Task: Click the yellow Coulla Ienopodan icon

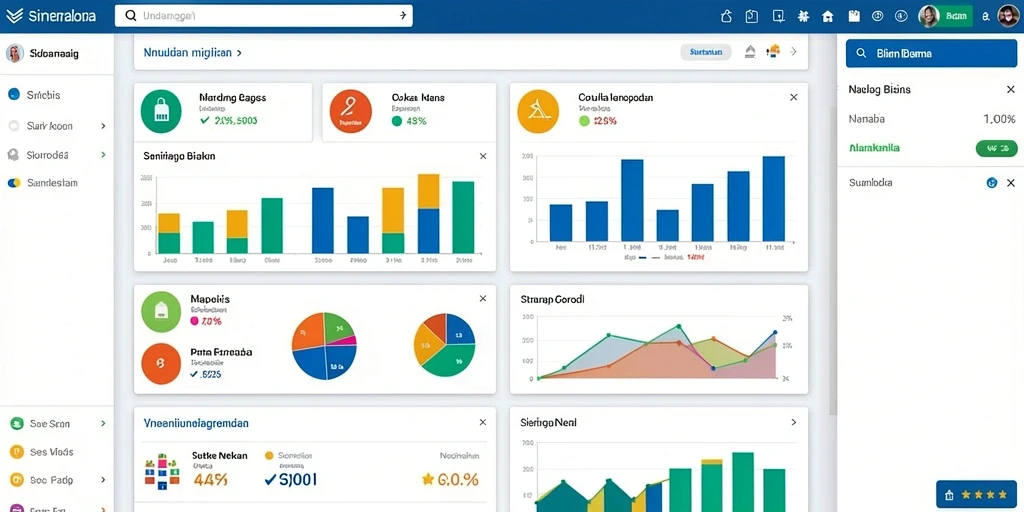Action: pos(538,111)
